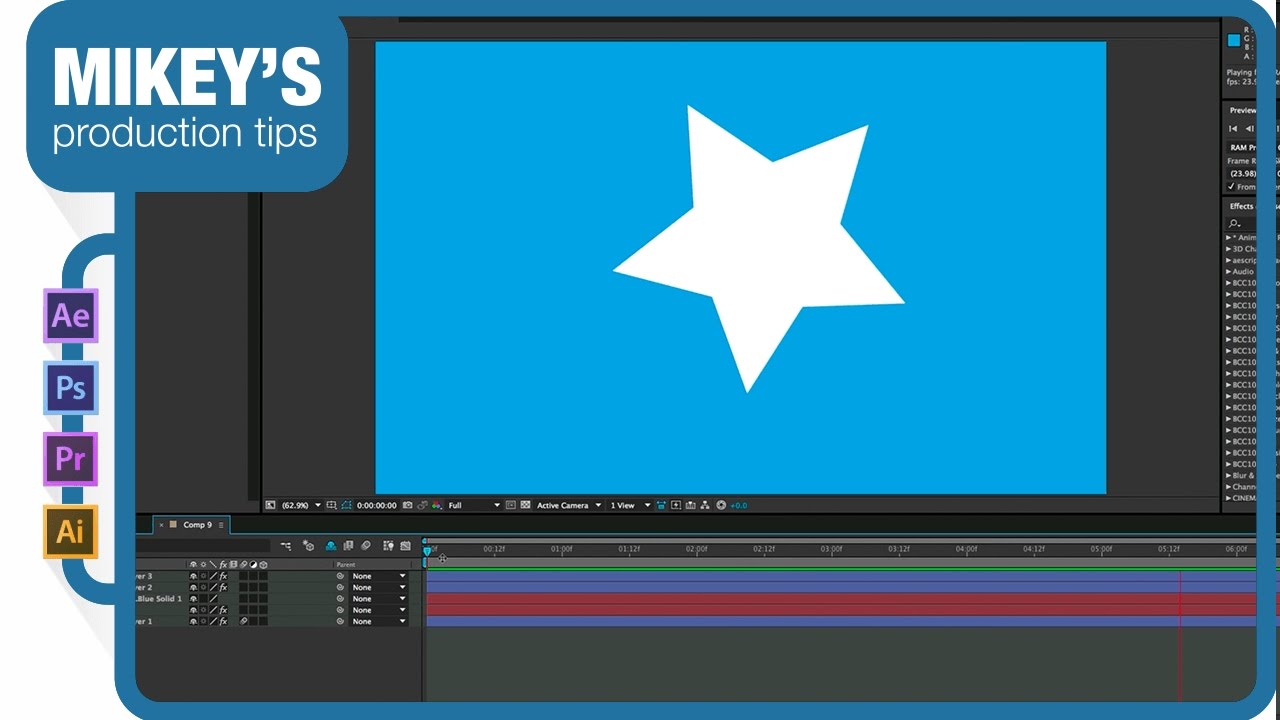This screenshot has height=720, width=1280.
Task: Toggle the shy switch on Layer 3
Action: coord(193,576)
